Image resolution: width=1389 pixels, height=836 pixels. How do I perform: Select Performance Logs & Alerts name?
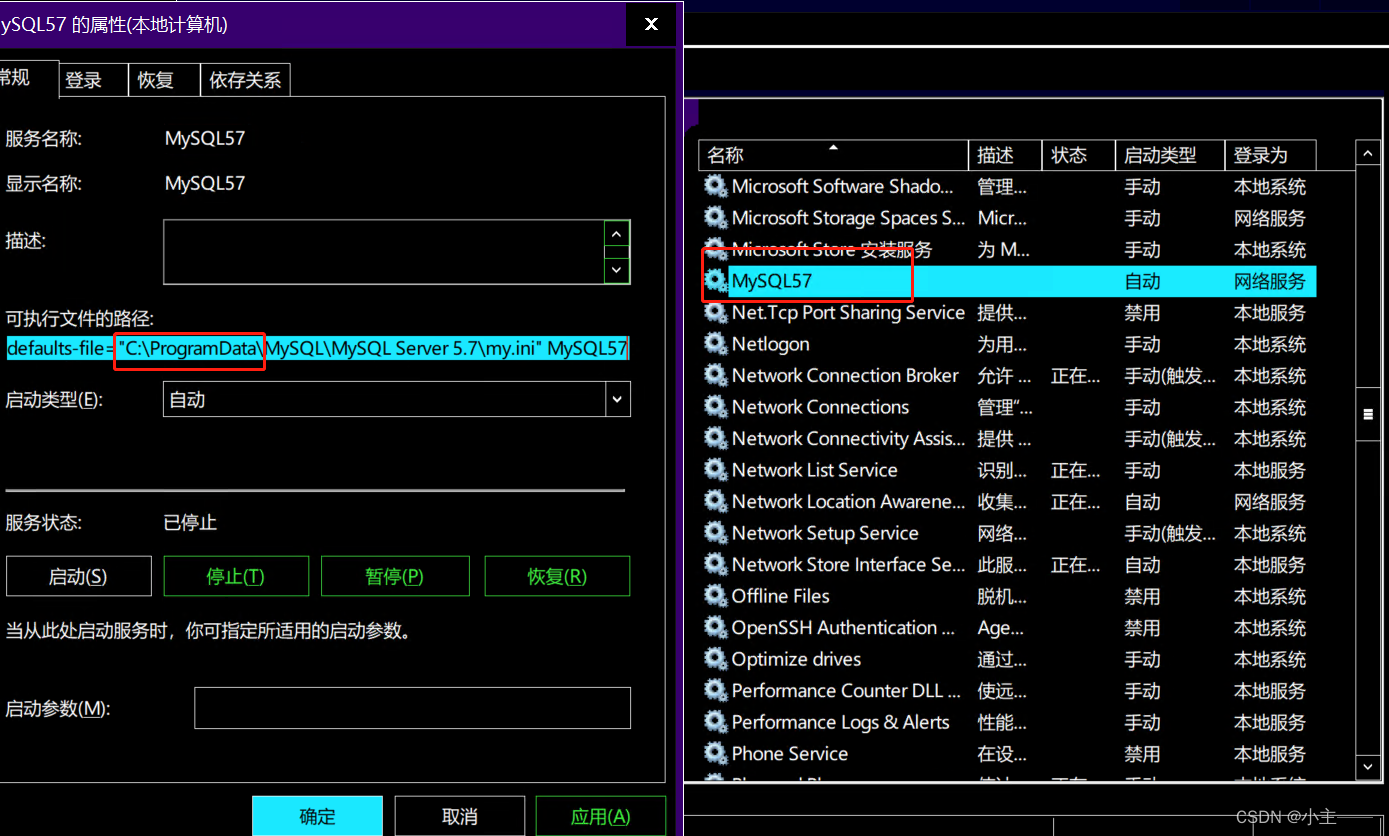tap(840, 722)
